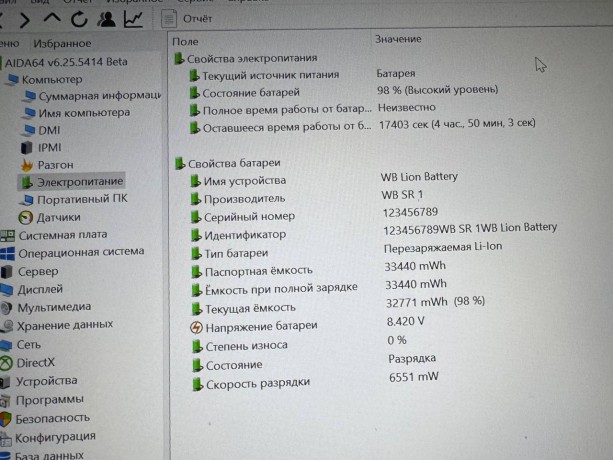This screenshot has height=460, width=613.
Task: Click the forward navigation arrow
Action: point(25,20)
